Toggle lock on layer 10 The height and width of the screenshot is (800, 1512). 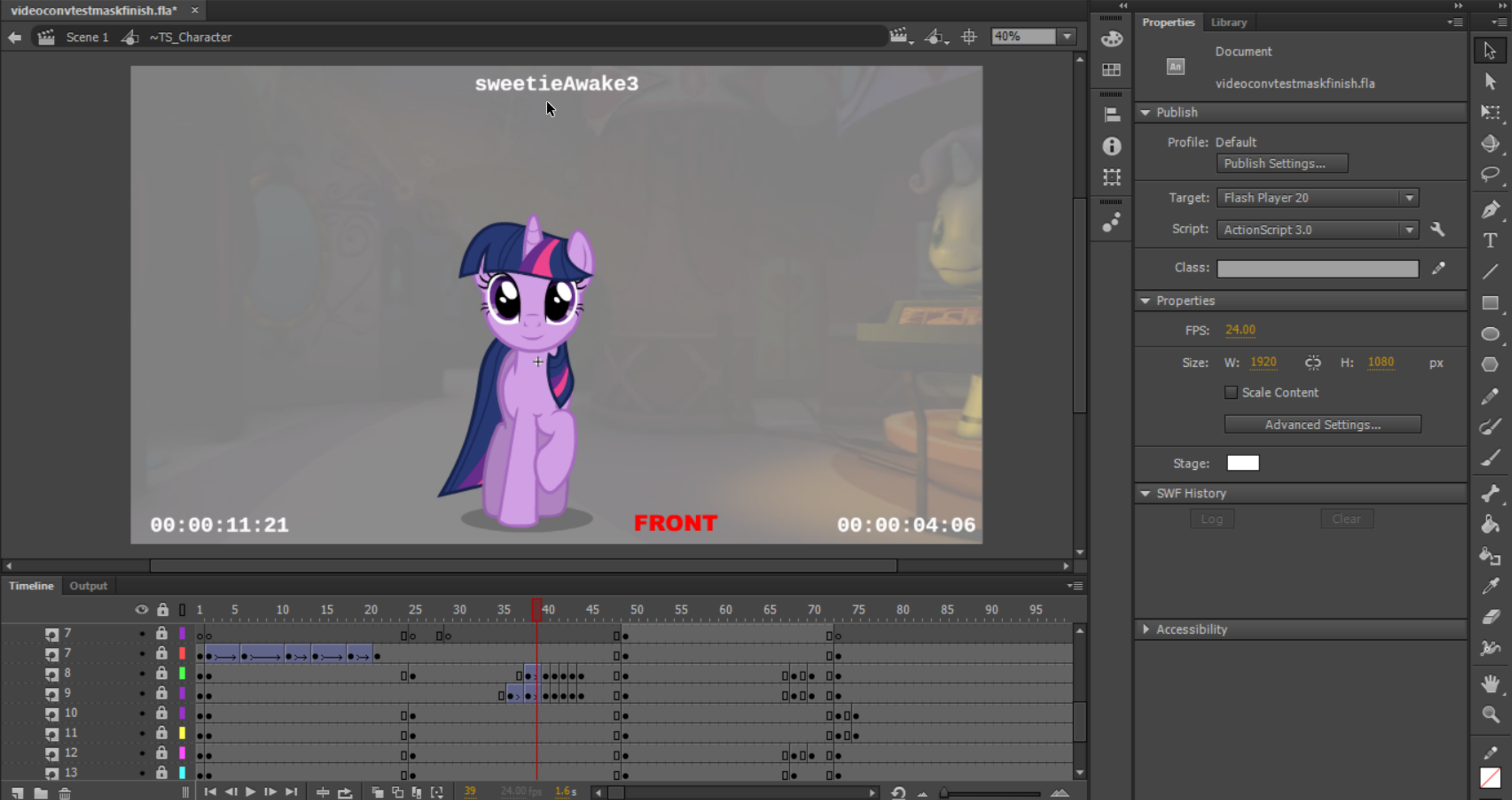[161, 713]
